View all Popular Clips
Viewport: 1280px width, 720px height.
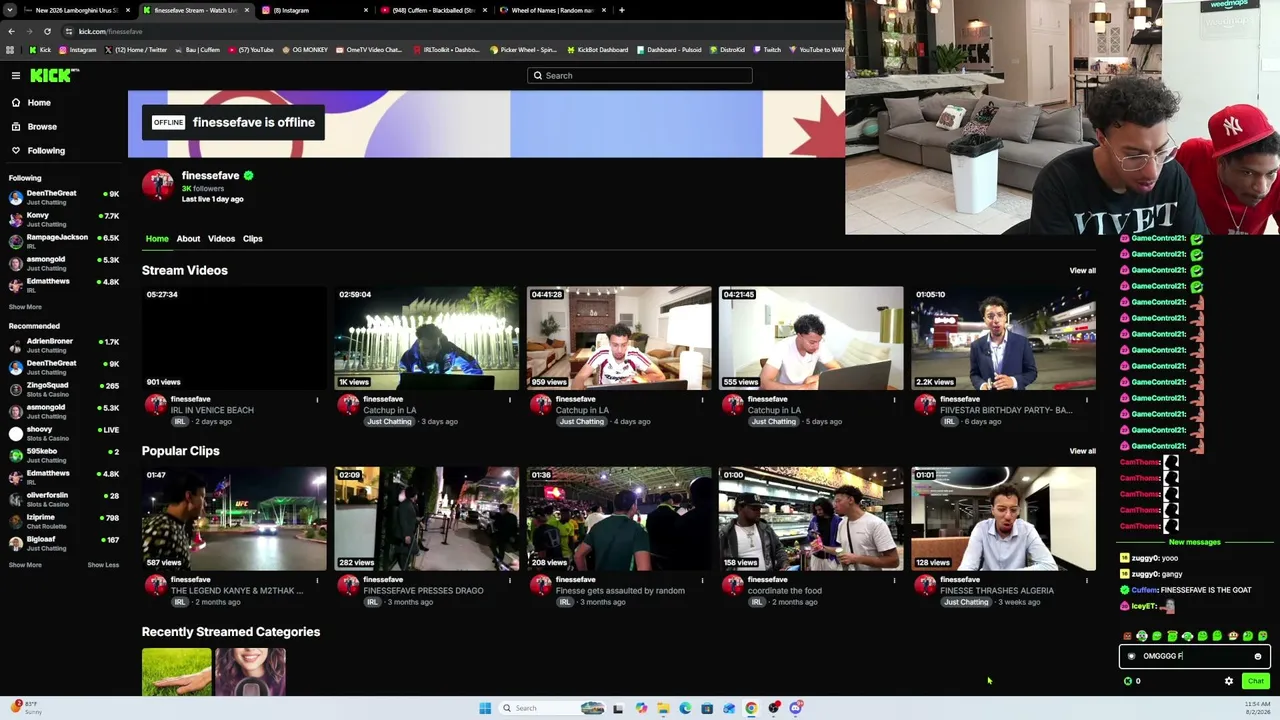pyautogui.click(x=1082, y=451)
